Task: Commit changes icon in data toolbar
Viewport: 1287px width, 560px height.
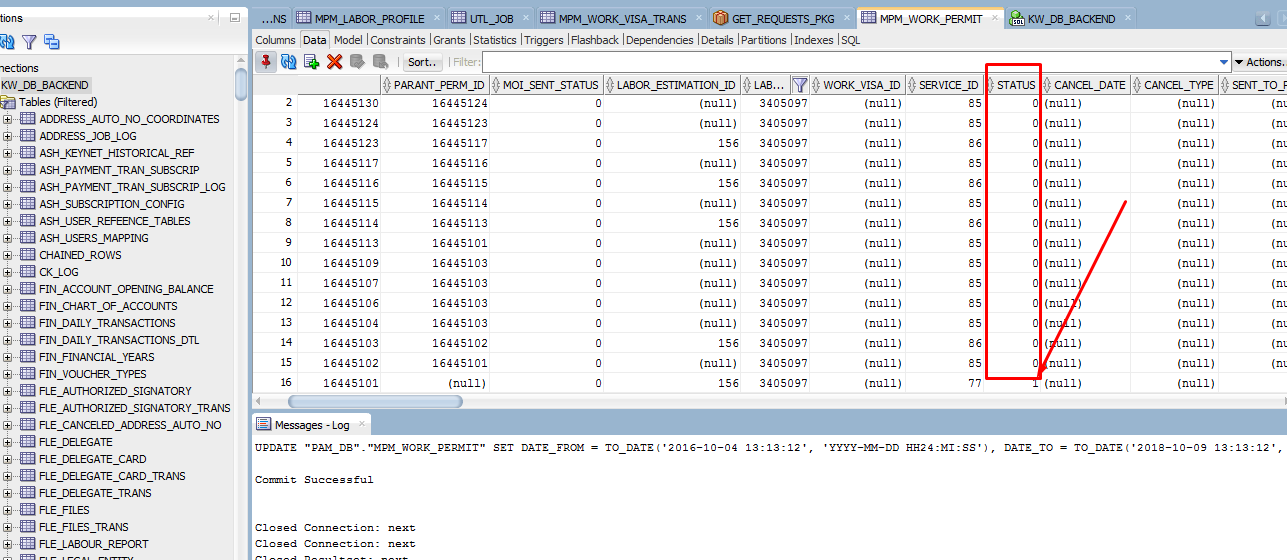Action: [x=358, y=62]
